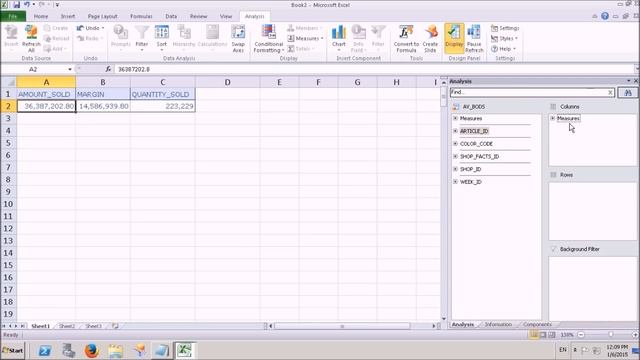This screenshot has width=640, height=360.
Task: Click the Create button in Data Source
Action: click(x=56, y=28)
